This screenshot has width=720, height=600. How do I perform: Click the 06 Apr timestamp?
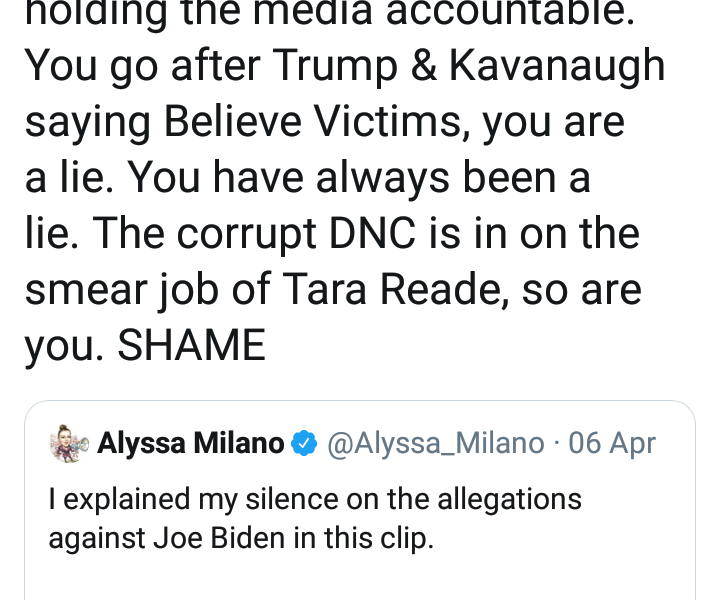click(612, 443)
